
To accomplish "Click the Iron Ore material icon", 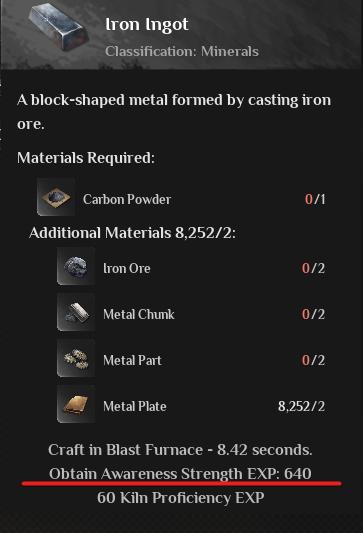I will coord(76,266).
